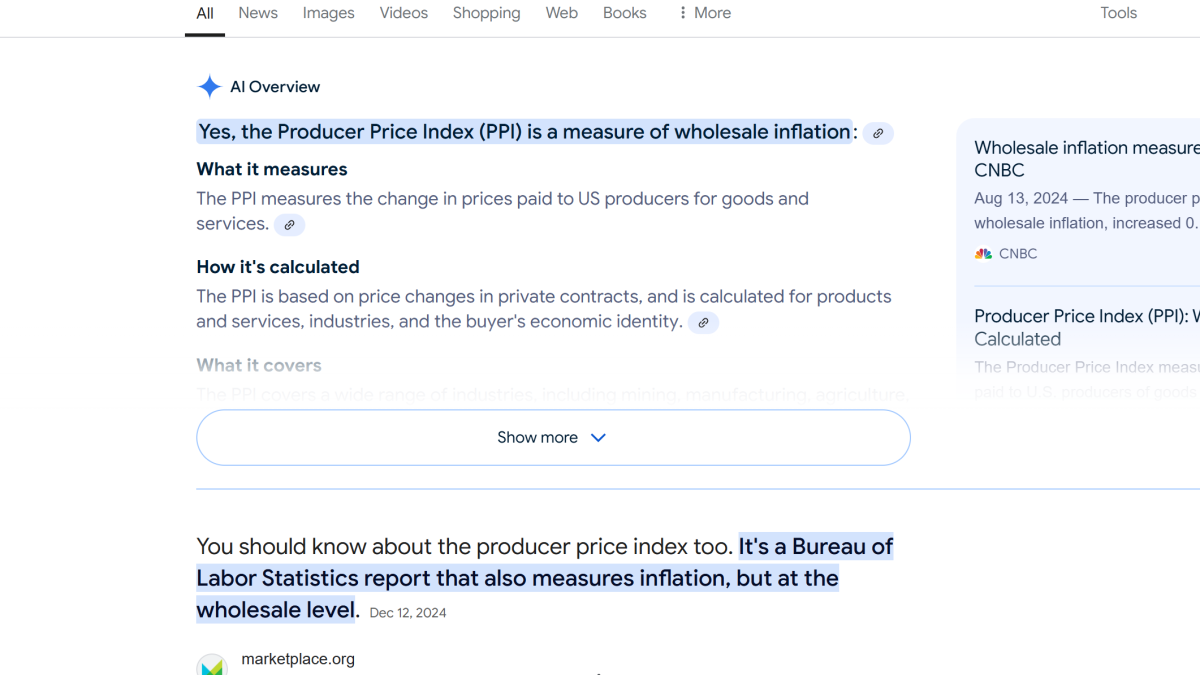Visit the marketplace.org result link

(x=298, y=659)
